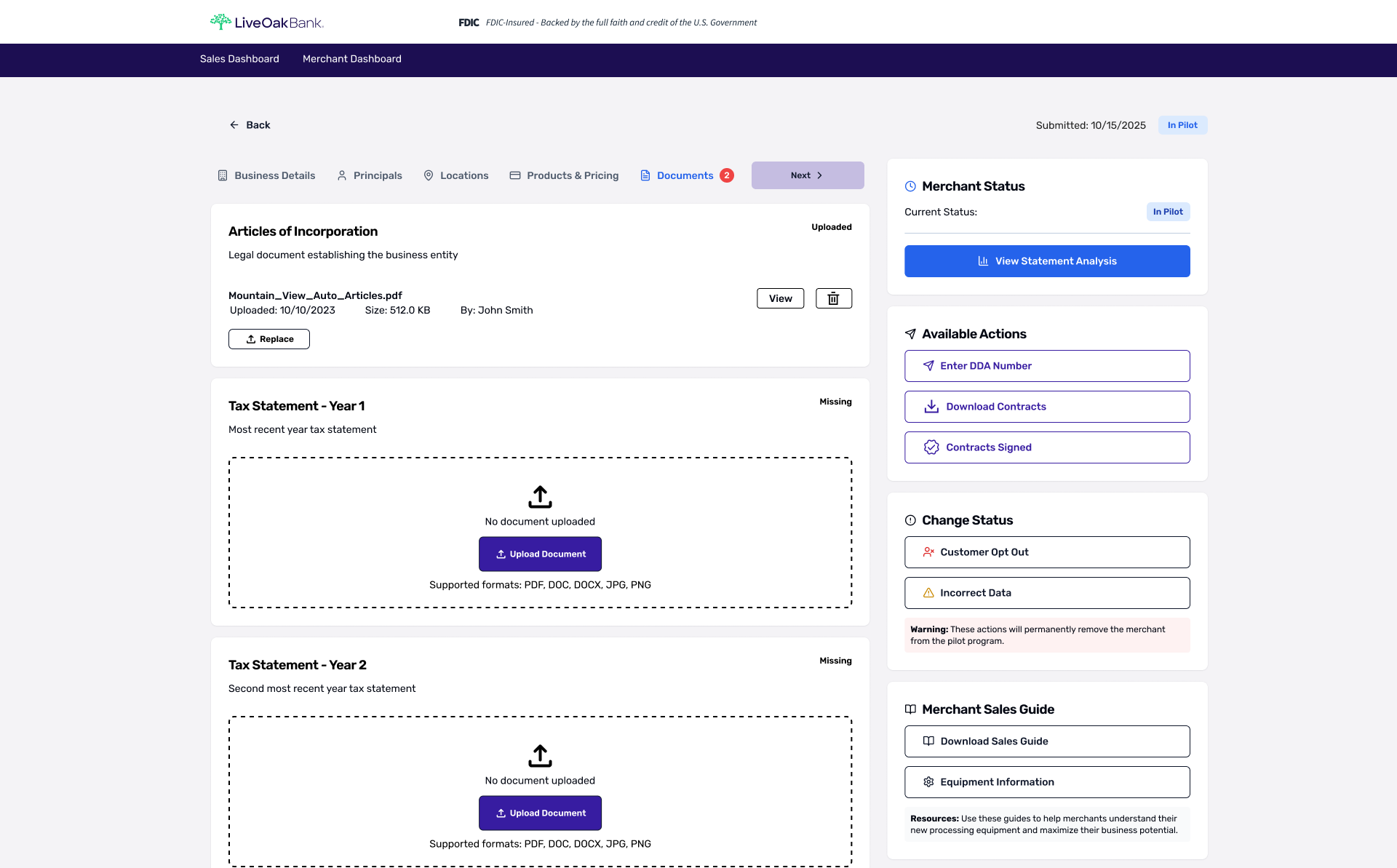The image size is (1397, 868).
Task: Click View Statement Analysis button
Action: click(1047, 261)
